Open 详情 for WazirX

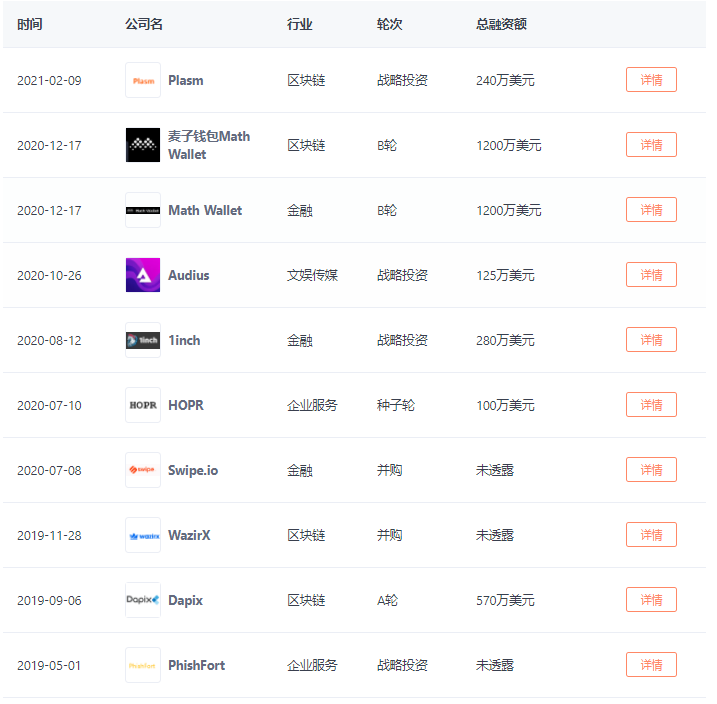coord(651,534)
